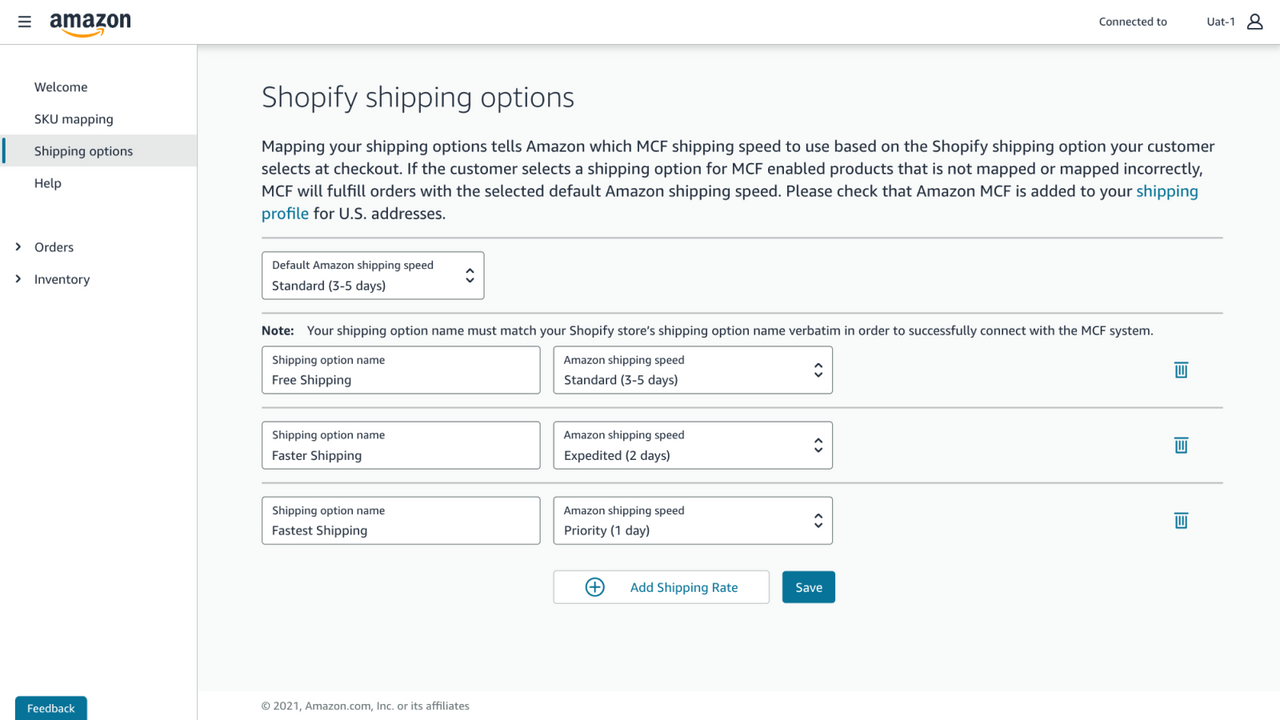Image resolution: width=1280 pixels, height=720 pixels.
Task: Open the Feedback button
Action: (51, 708)
